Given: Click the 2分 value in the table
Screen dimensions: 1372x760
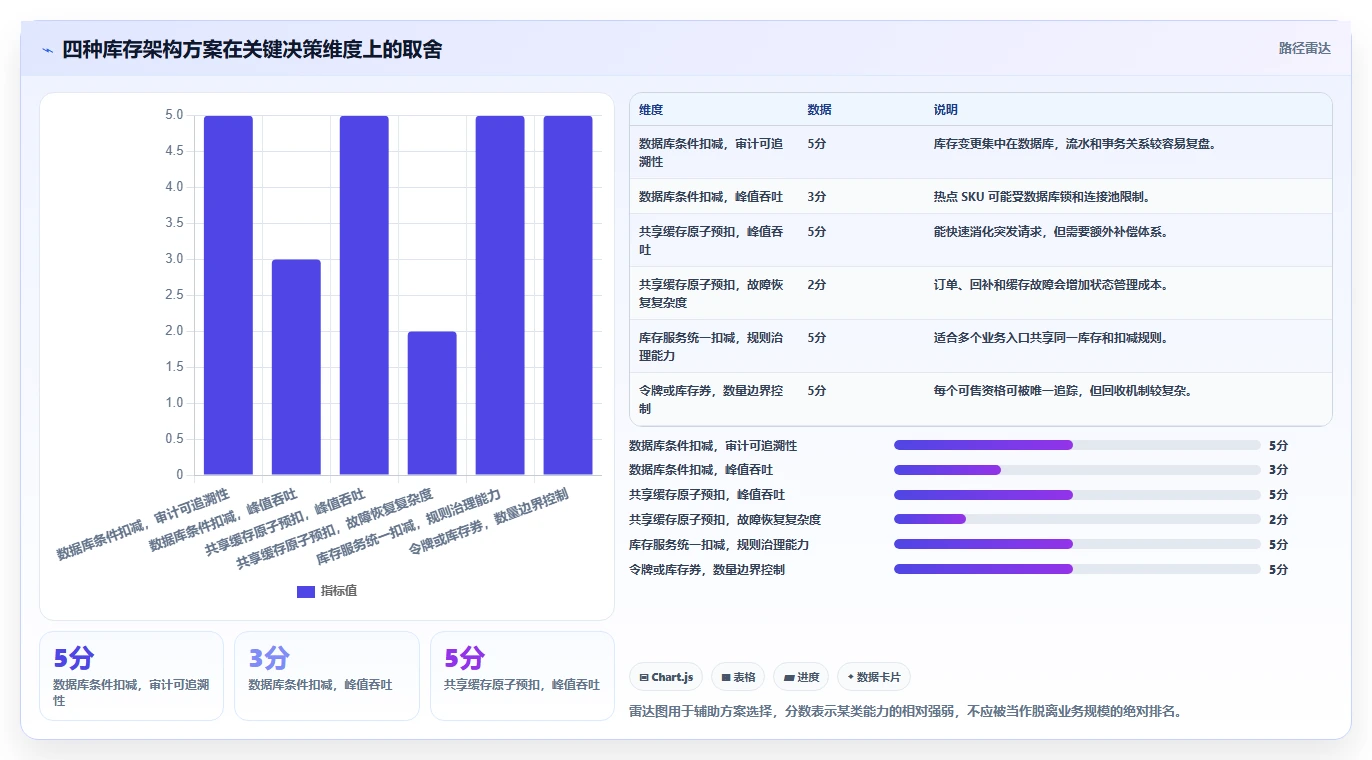Looking at the screenshot, I should tap(817, 285).
